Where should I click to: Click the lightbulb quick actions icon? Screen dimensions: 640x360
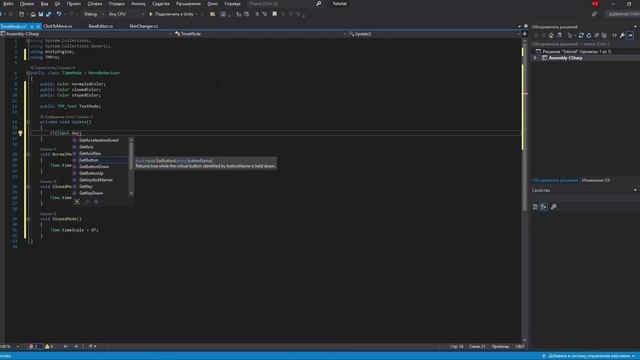pyautogui.click(x=20, y=133)
